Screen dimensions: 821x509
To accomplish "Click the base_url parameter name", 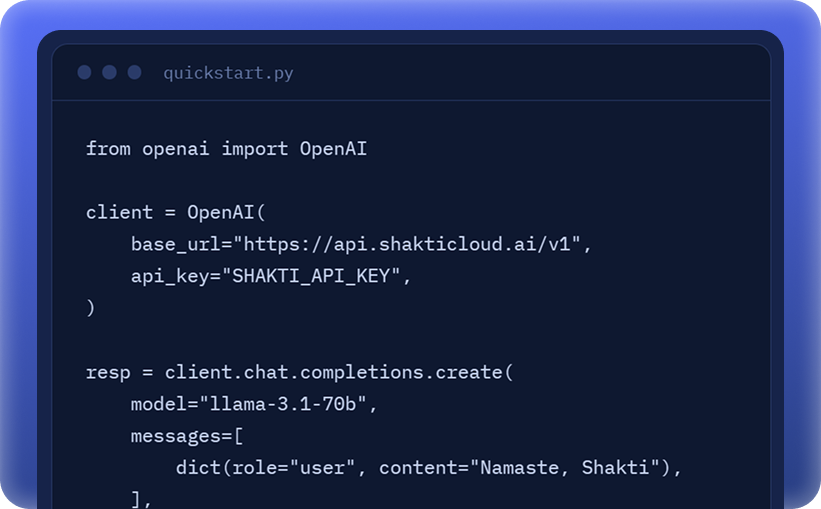I will (x=175, y=245).
